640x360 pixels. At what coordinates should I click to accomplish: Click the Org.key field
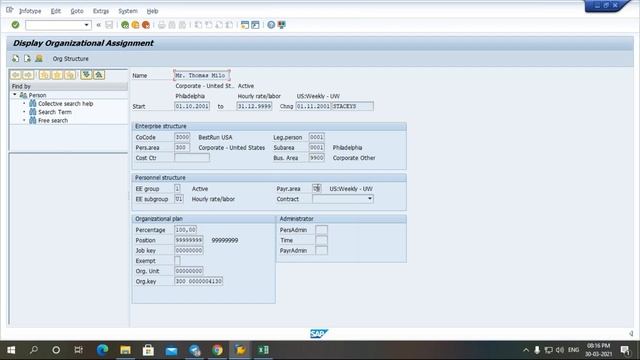198,281
